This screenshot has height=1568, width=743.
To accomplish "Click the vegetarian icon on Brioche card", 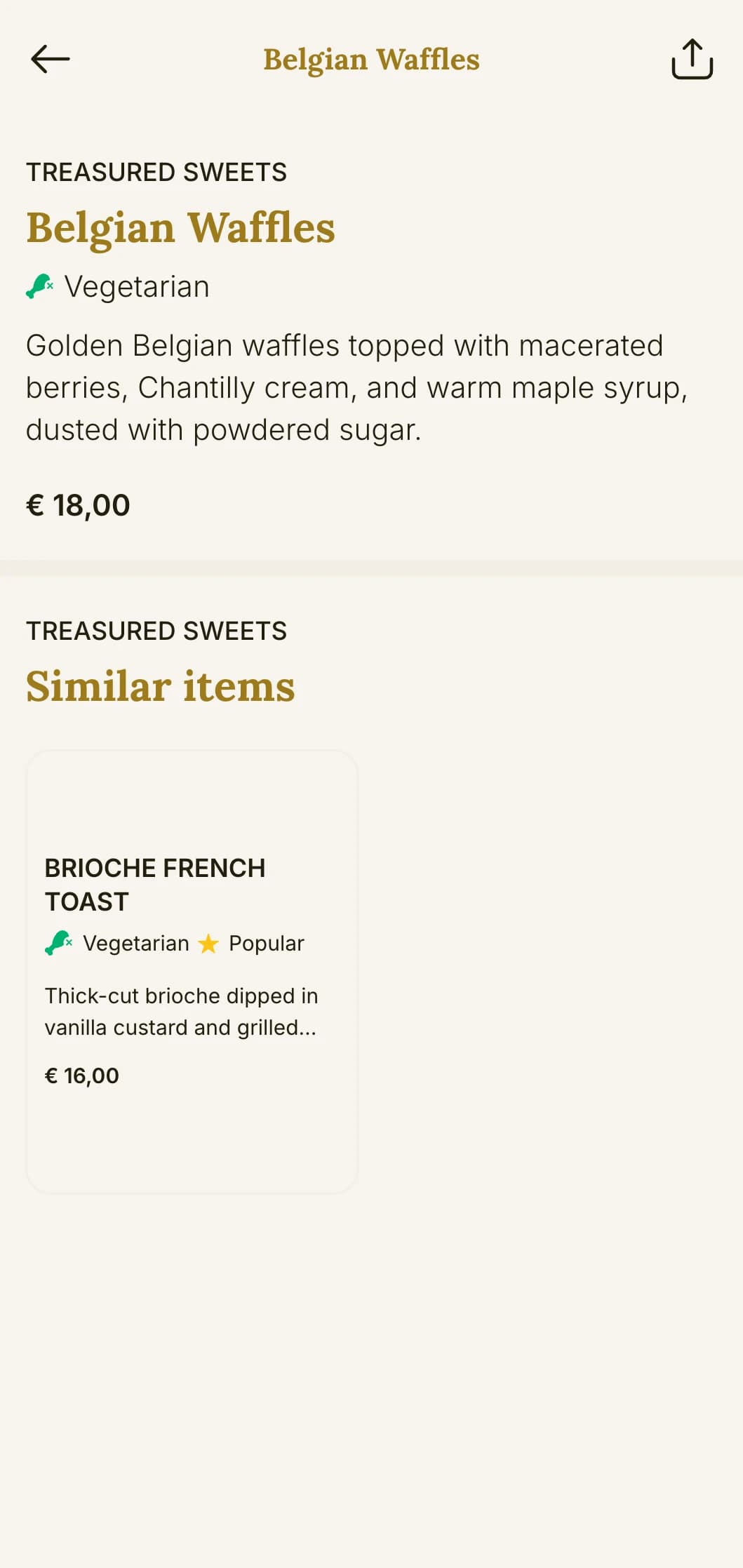I will point(59,943).
